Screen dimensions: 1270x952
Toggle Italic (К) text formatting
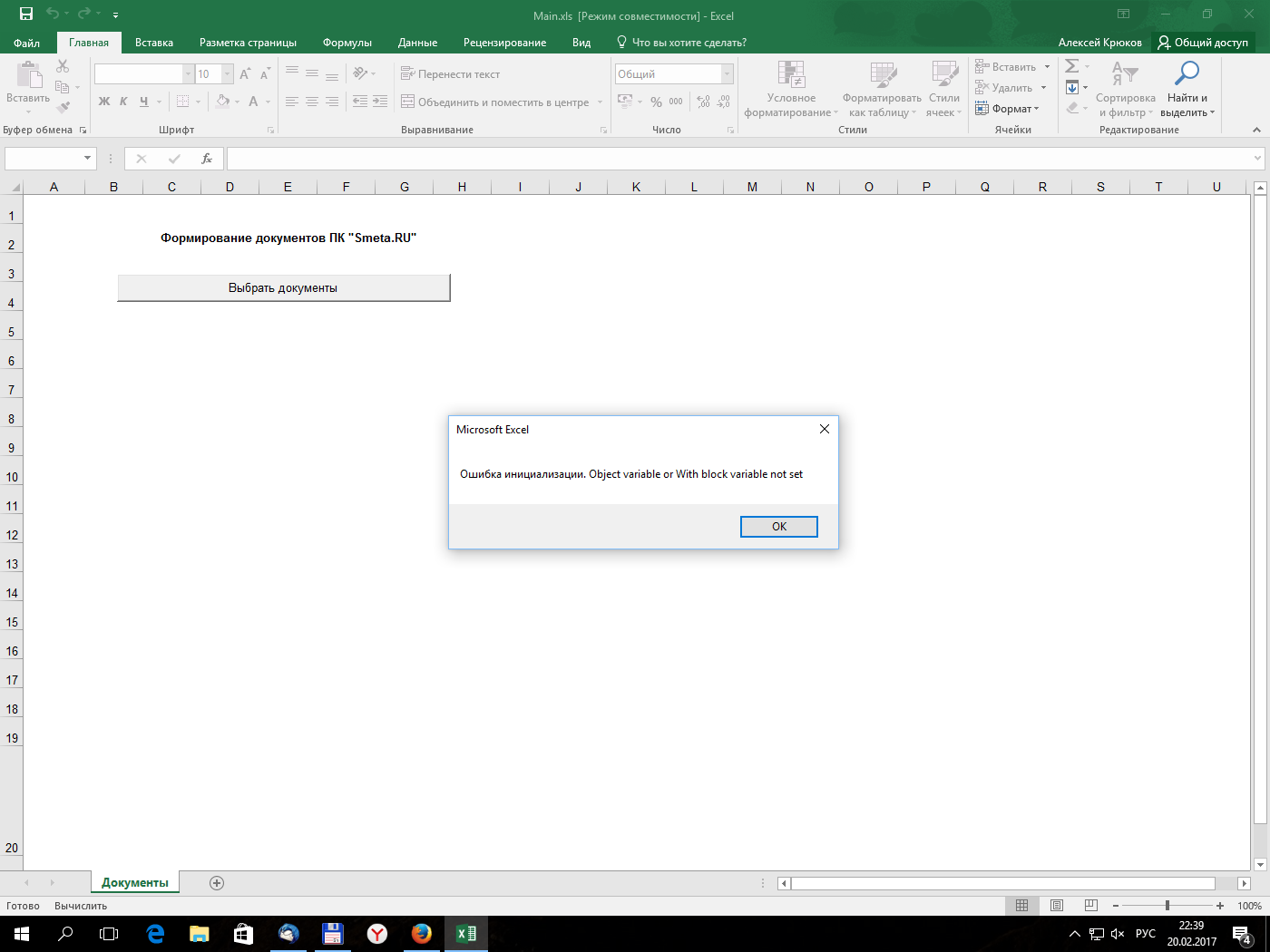[x=123, y=102]
